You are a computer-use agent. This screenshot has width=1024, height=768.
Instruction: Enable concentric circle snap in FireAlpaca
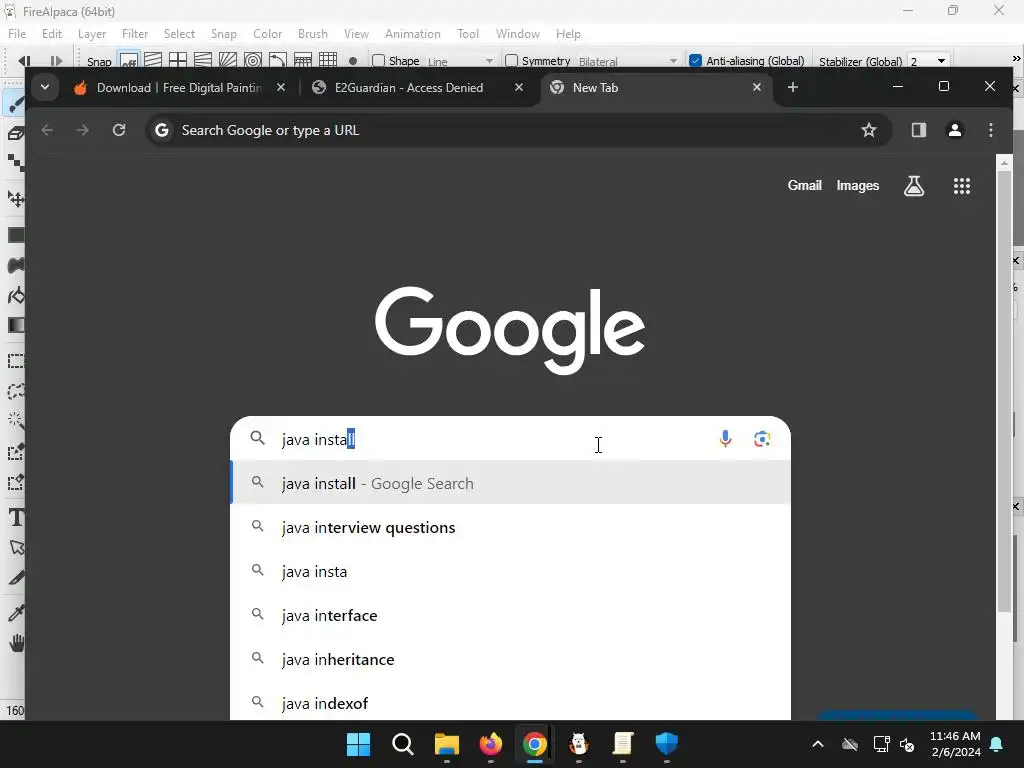pos(253,60)
